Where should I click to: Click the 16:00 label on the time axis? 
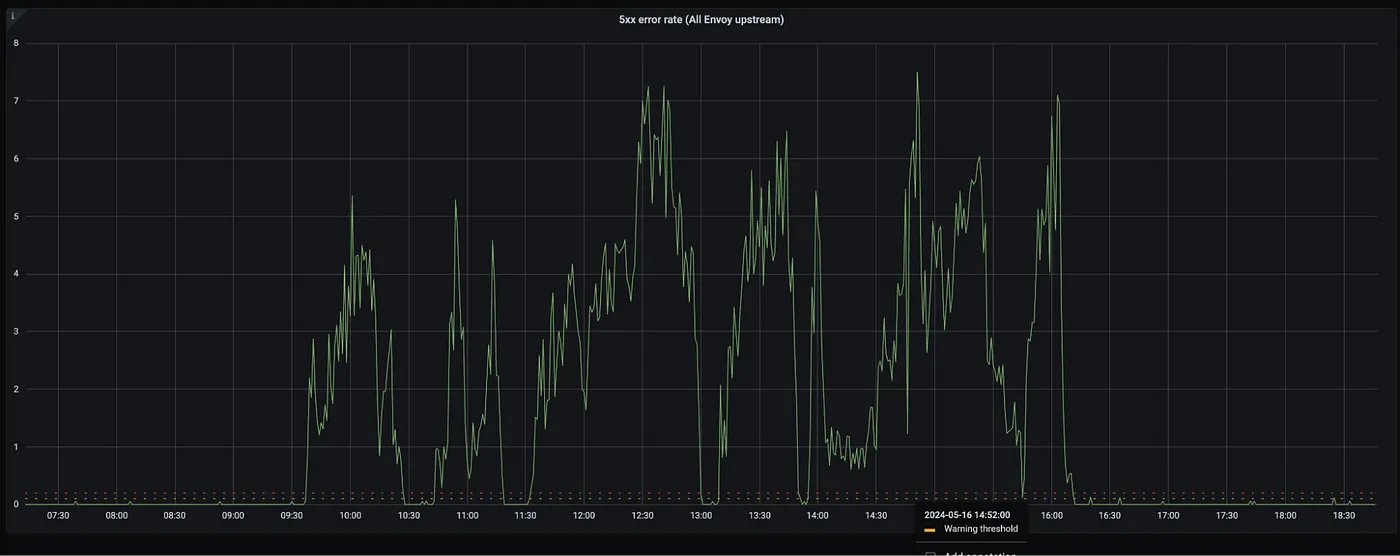[1051, 516]
